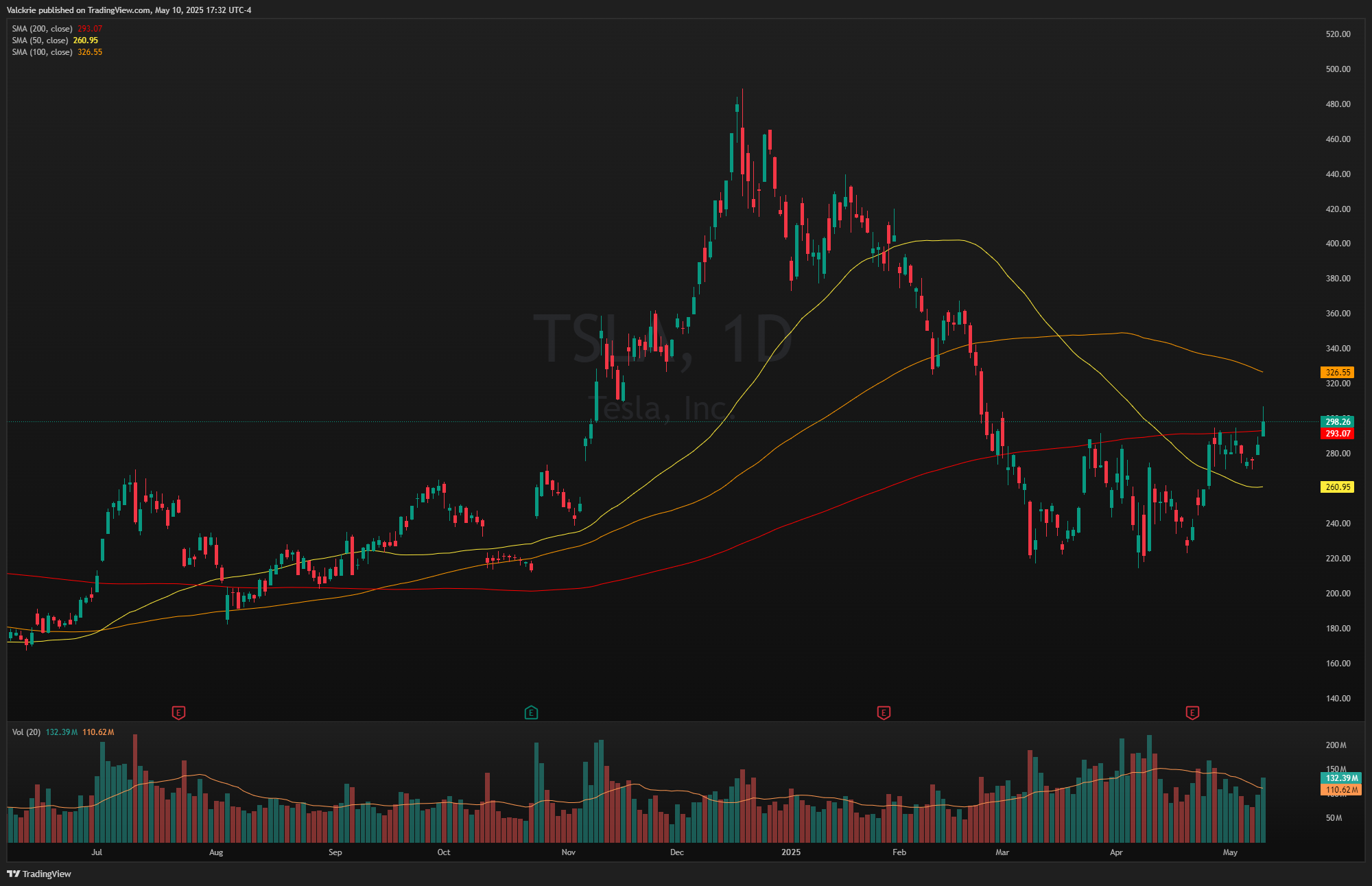
Task: Click the Valckrie published on TradingView header text
Action: (129, 10)
